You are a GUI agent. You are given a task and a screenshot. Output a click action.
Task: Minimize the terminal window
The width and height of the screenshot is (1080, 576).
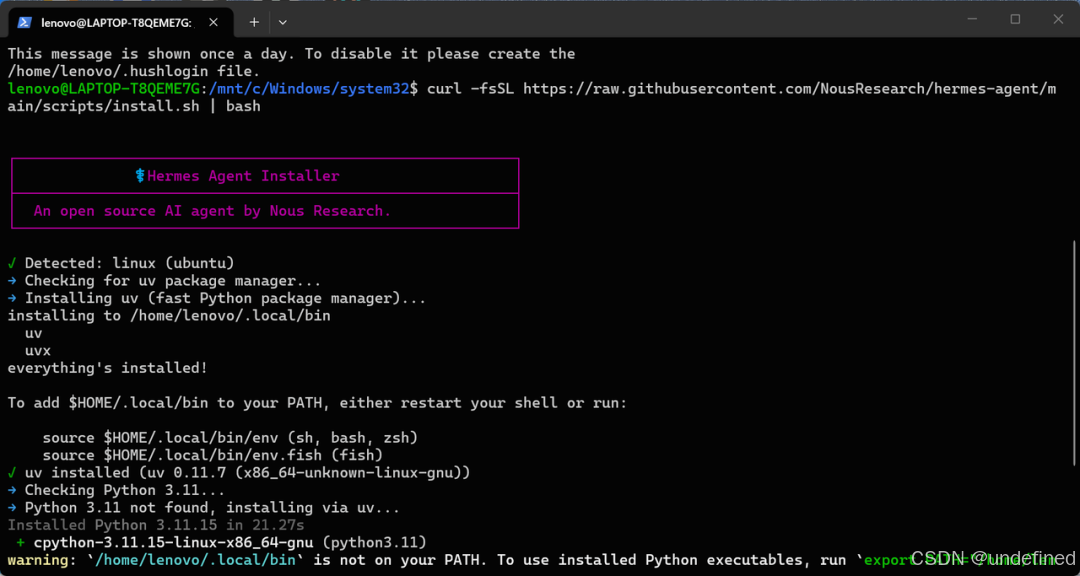(x=971, y=19)
